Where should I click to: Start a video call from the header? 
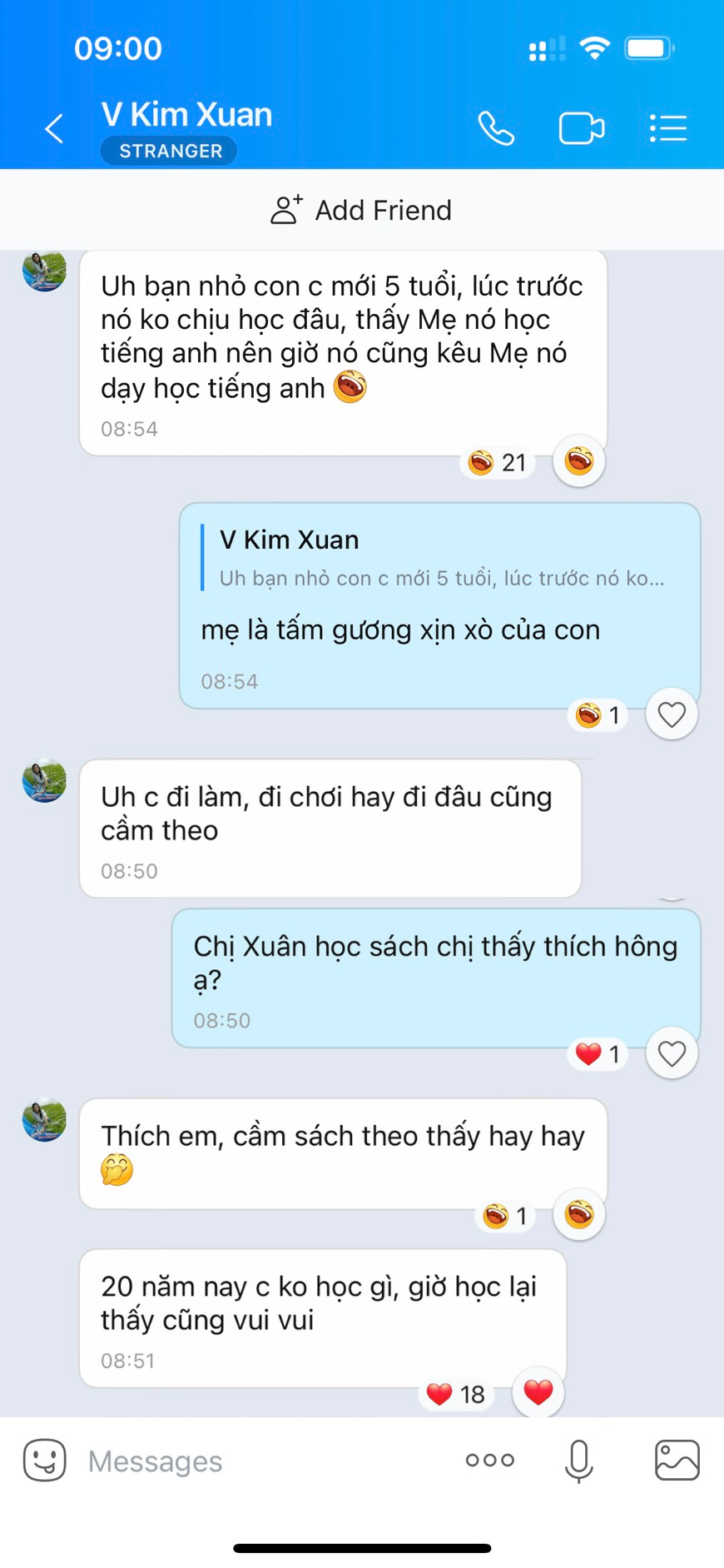(582, 129)
